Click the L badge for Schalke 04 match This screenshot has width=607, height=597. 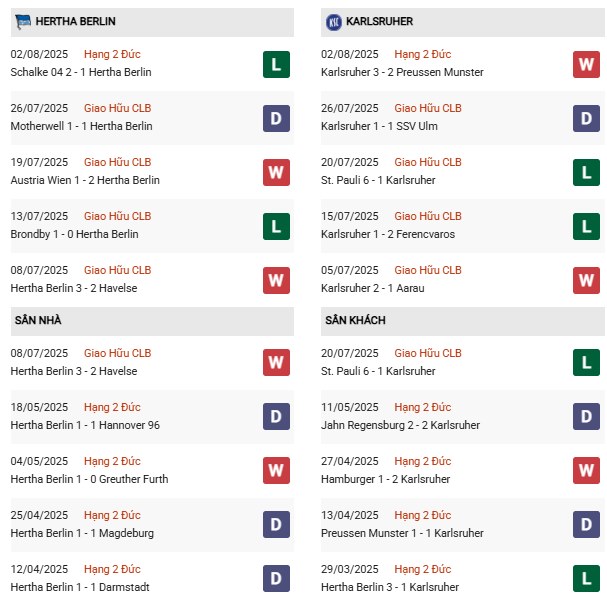[276, 65]
